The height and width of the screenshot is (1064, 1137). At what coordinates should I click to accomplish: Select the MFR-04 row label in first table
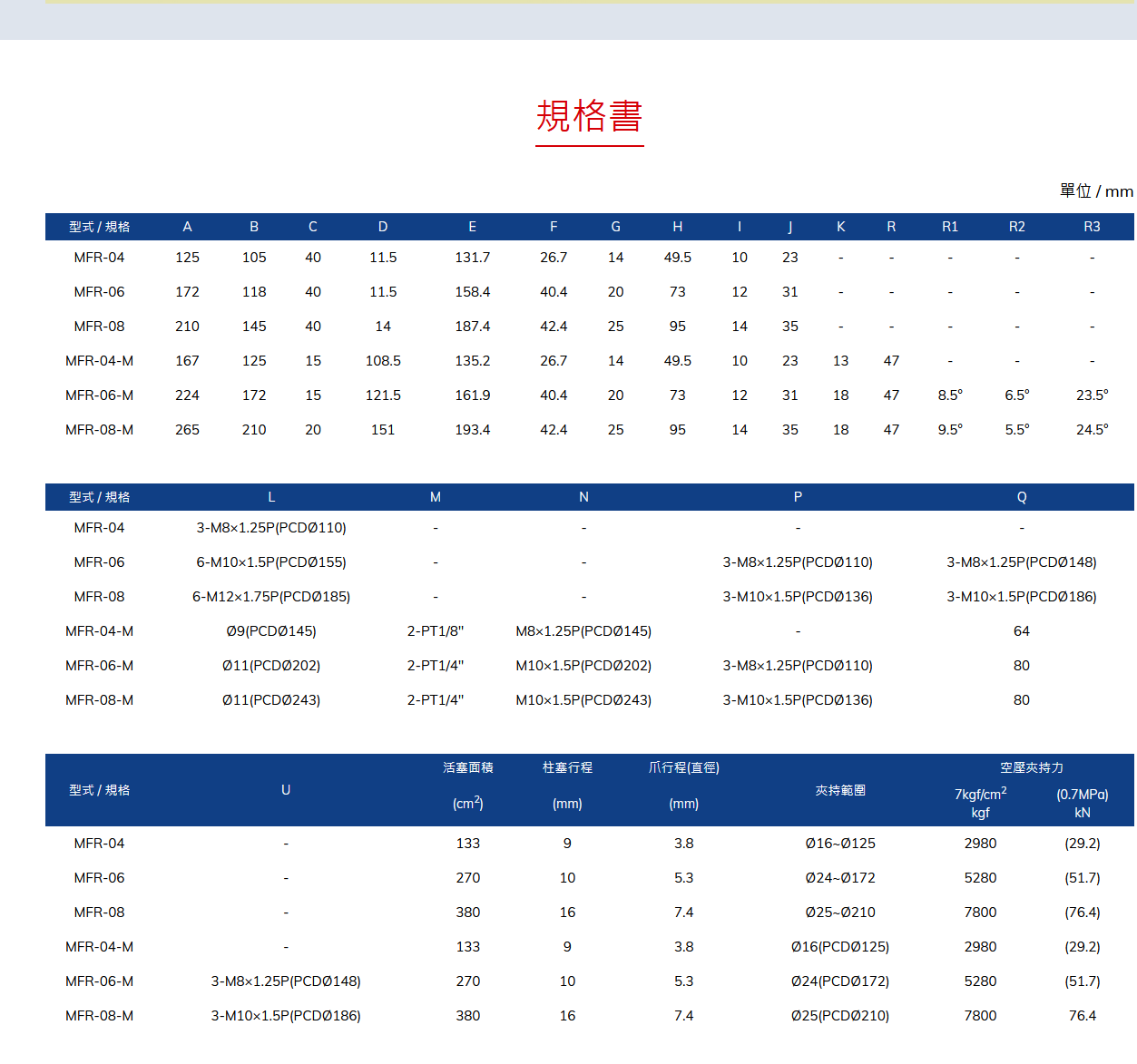coord(99,257)
